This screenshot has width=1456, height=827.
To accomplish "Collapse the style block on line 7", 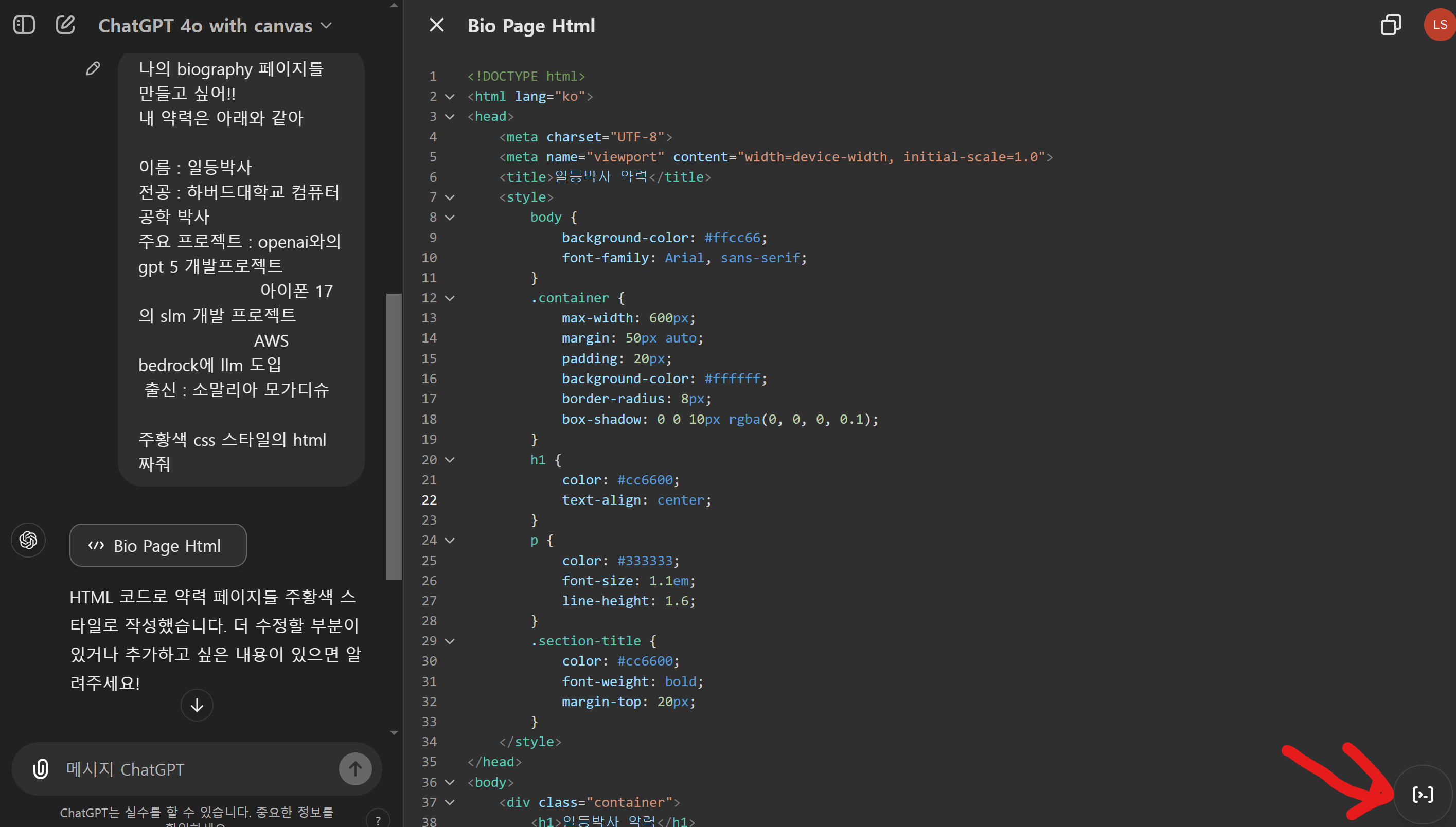I will 449,197.
